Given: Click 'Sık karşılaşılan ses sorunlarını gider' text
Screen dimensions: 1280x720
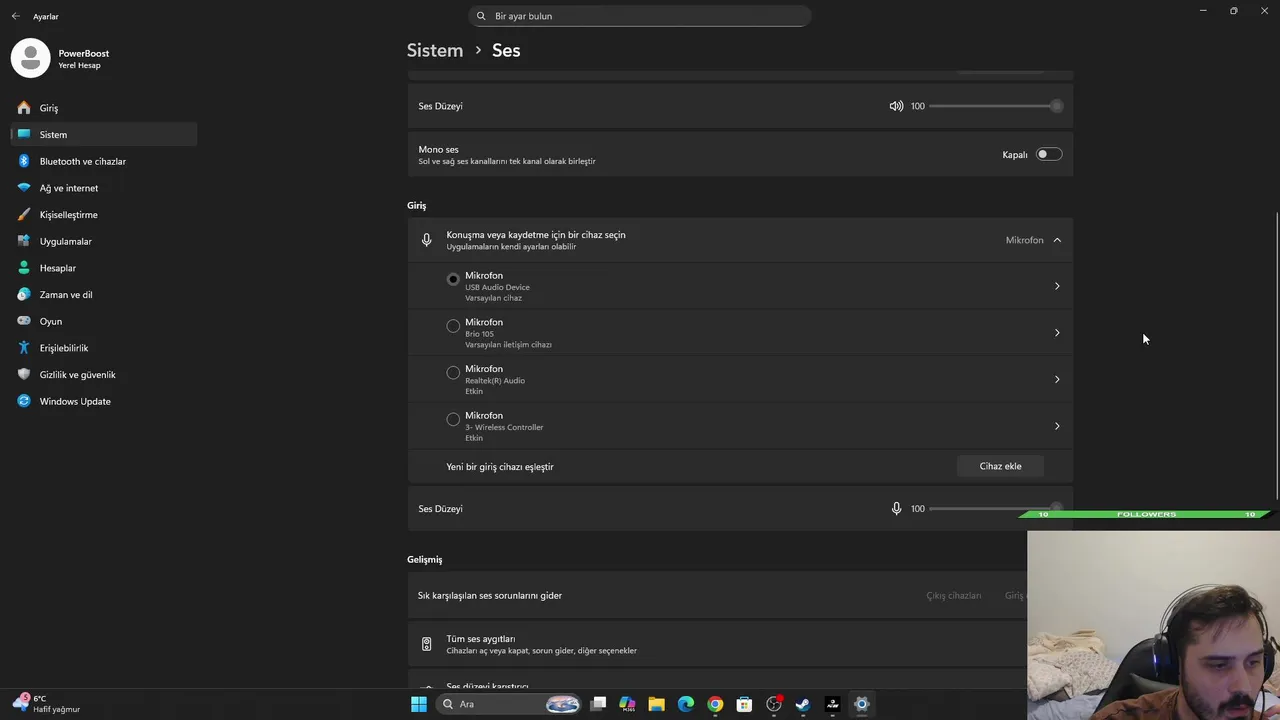Looking at the screenshot, I should 490,595.
